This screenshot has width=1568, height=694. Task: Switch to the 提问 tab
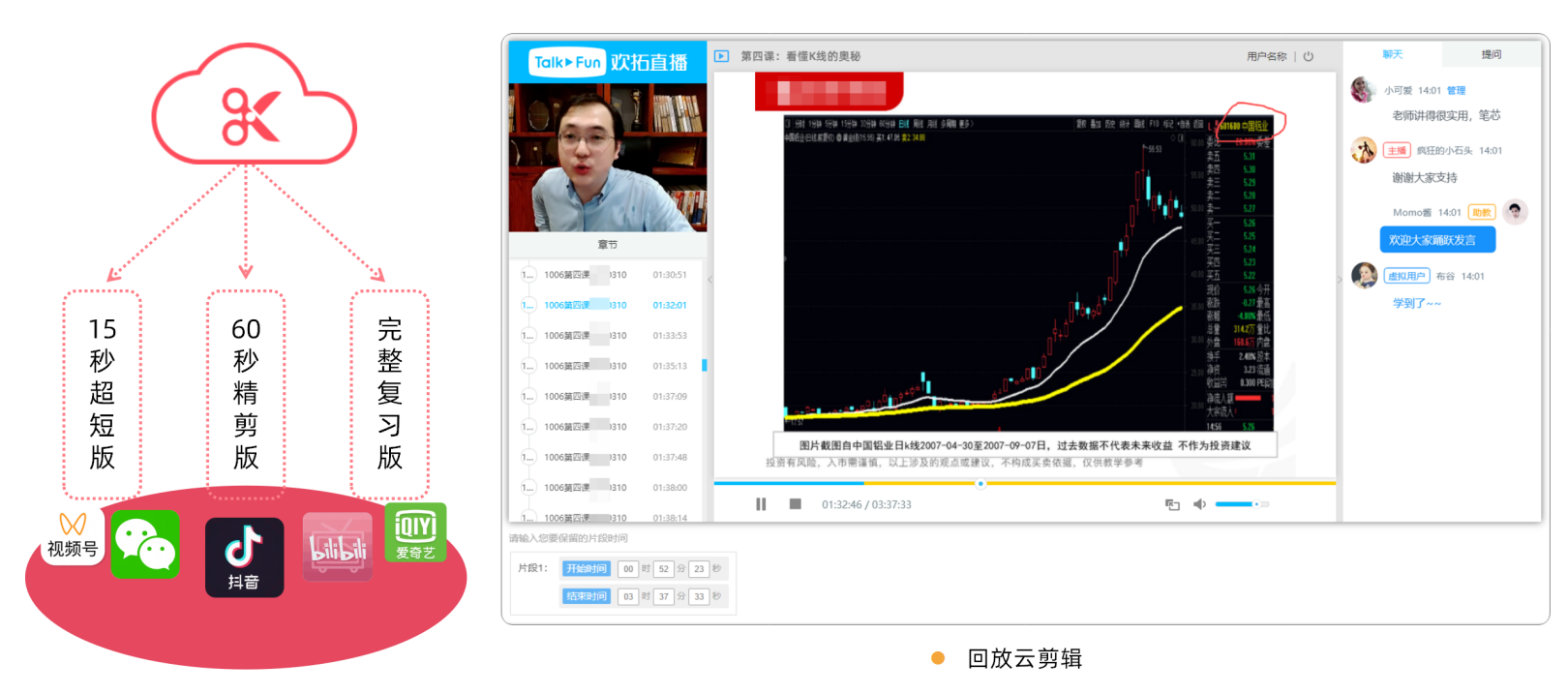[x=1491, y=54]
